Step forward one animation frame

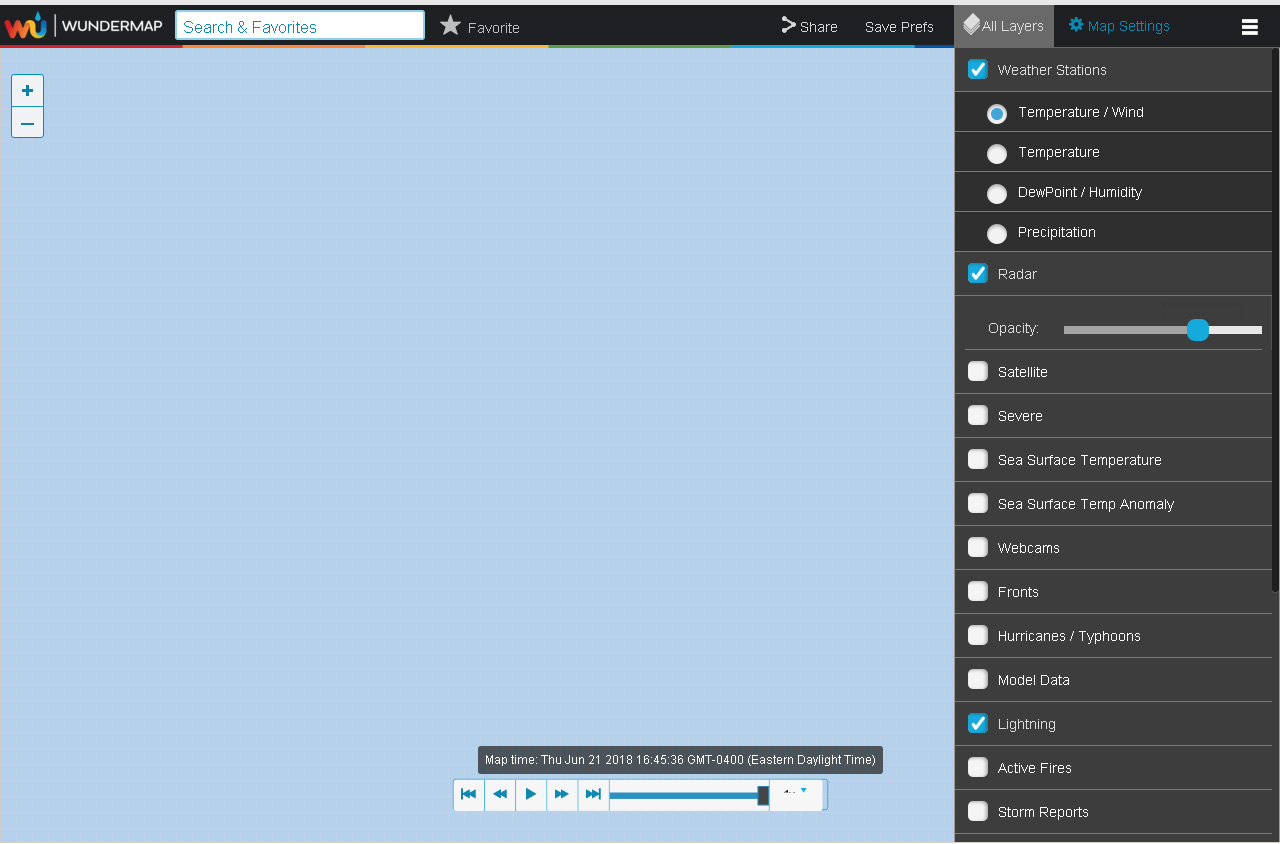[562, 794]
